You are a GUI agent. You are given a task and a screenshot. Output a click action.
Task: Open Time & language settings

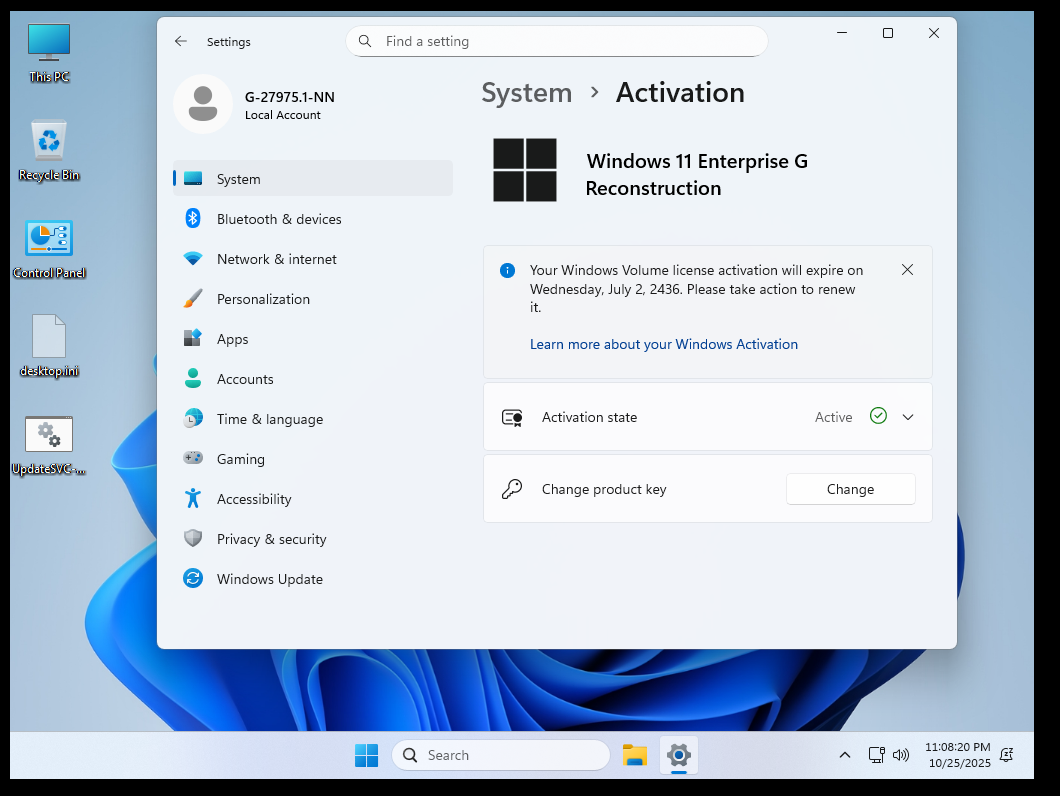click(313, 418)
